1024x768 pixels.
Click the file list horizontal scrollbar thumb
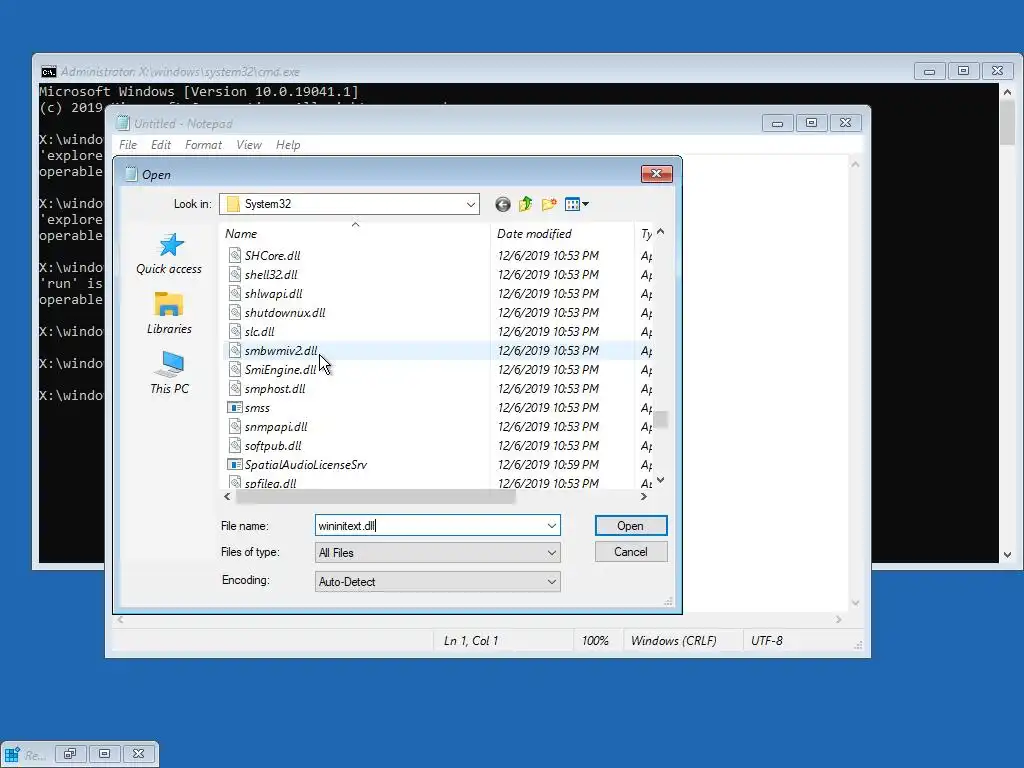376,496
